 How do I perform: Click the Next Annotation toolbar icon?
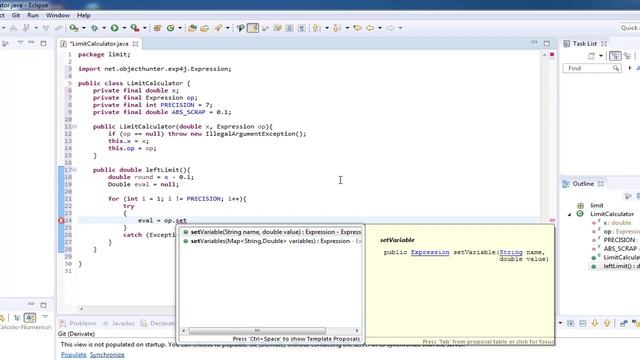(x=317, y=28)
